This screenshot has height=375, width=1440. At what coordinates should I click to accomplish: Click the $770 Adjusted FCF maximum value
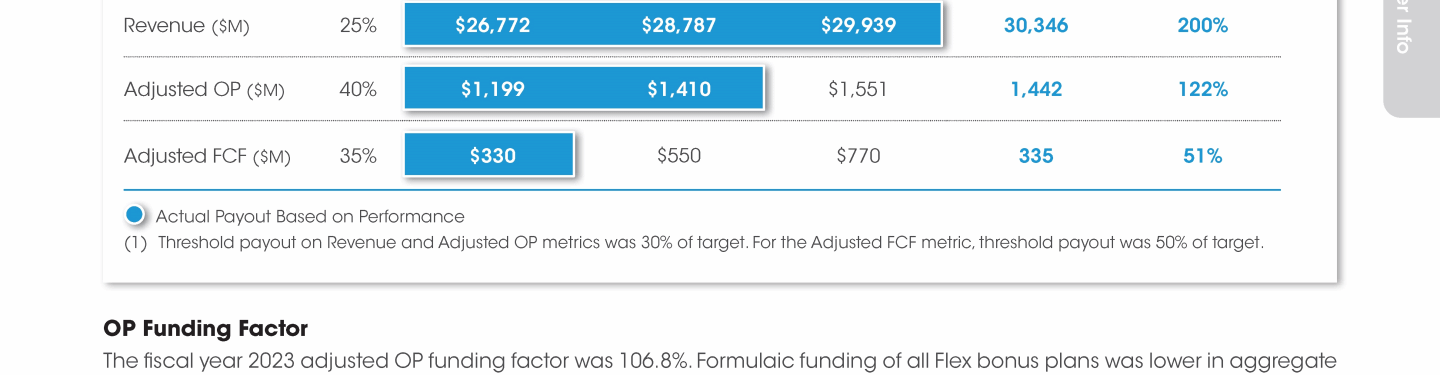point(858,156)
